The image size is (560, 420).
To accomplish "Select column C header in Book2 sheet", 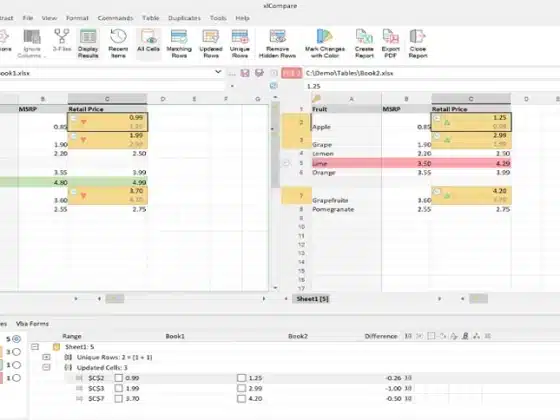I will click(x=471, y=99).
